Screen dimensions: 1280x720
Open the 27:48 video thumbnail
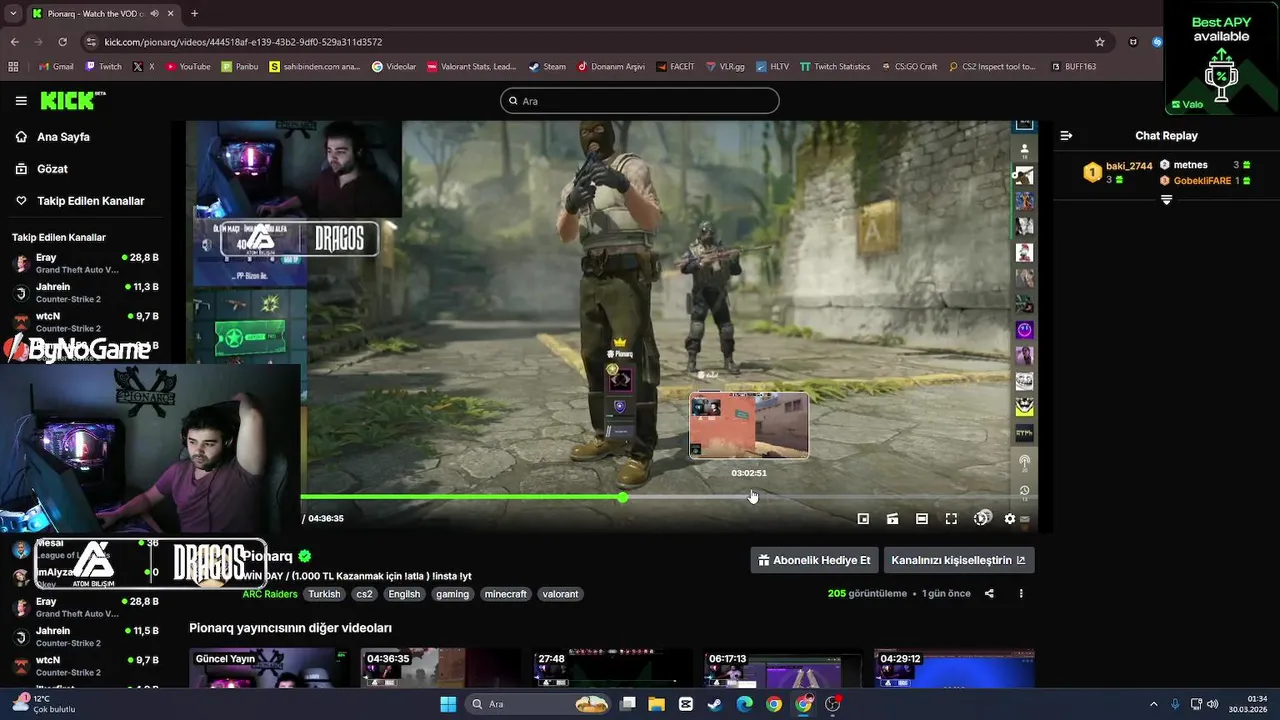coord(612,668)
